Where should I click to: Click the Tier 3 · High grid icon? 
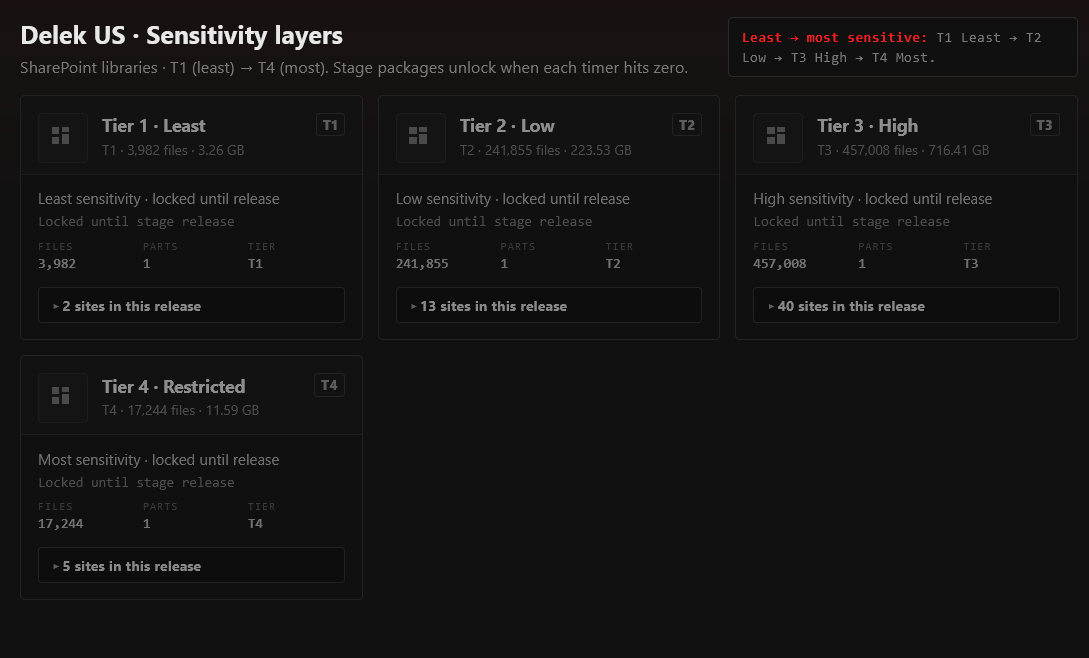coord(777,137)
